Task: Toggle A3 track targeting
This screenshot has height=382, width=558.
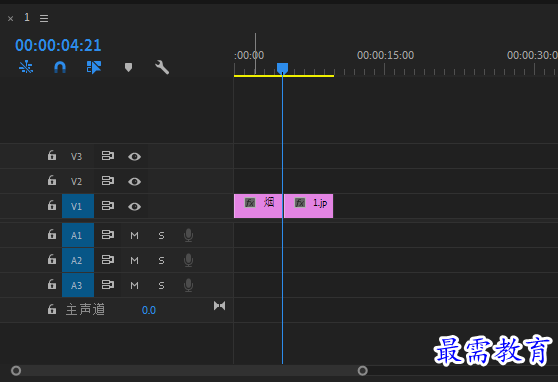Action: (x=78, y=285)
